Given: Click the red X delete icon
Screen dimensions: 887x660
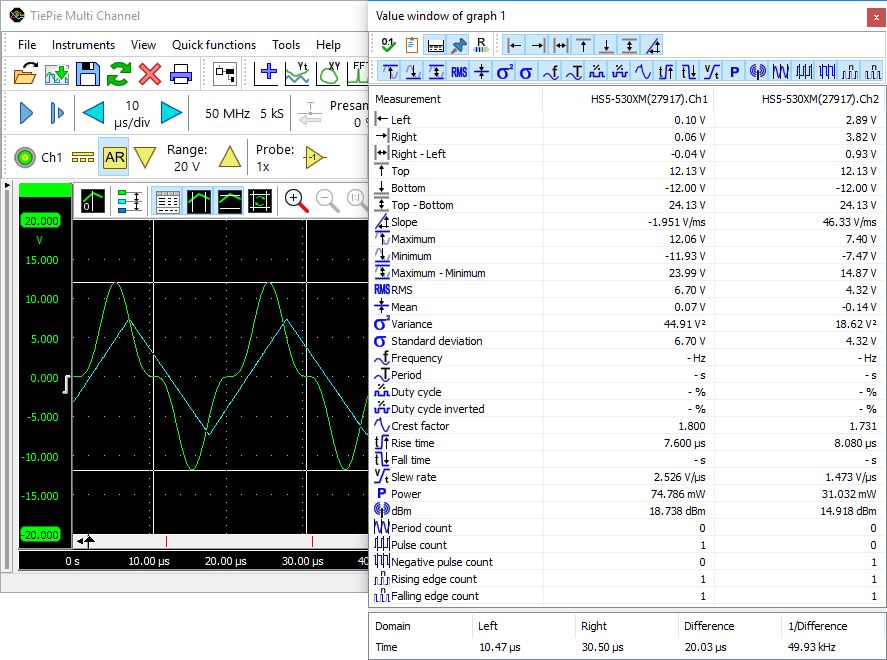Looking at the screenshot, I should point(150,73).
